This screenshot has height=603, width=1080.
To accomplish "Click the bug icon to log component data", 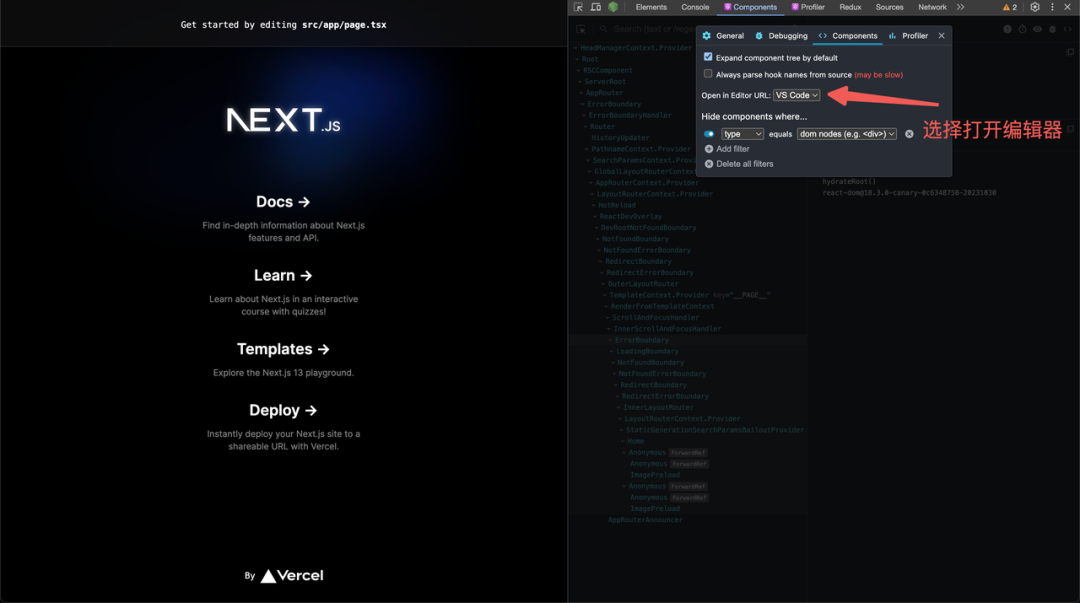I will tap(1052, 29).
